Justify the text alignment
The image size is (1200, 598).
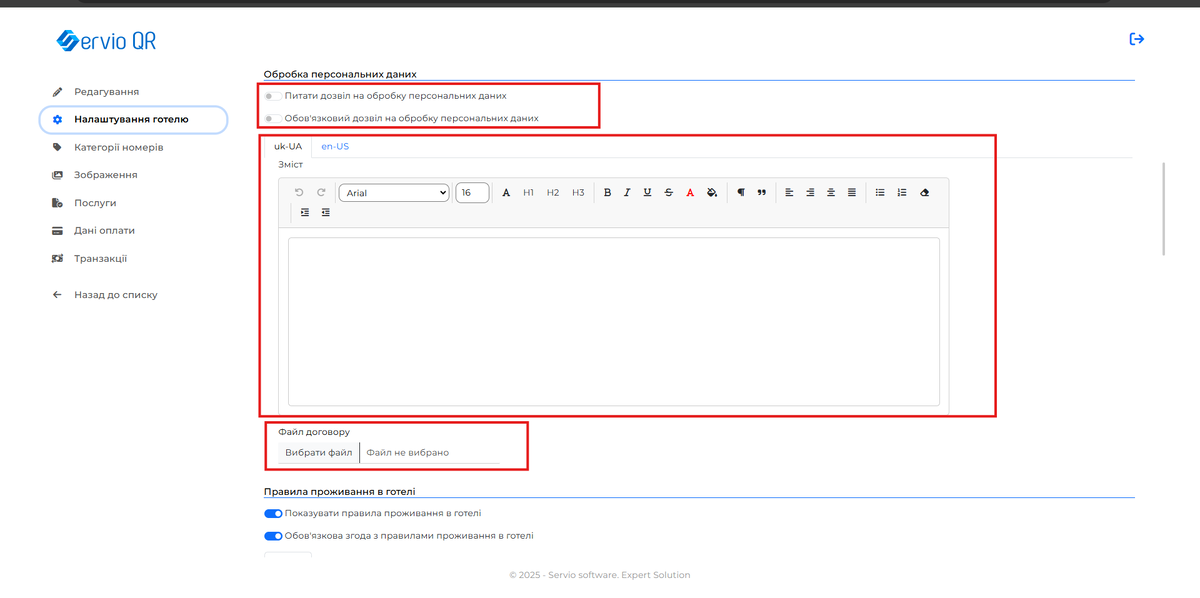[852, 193]
